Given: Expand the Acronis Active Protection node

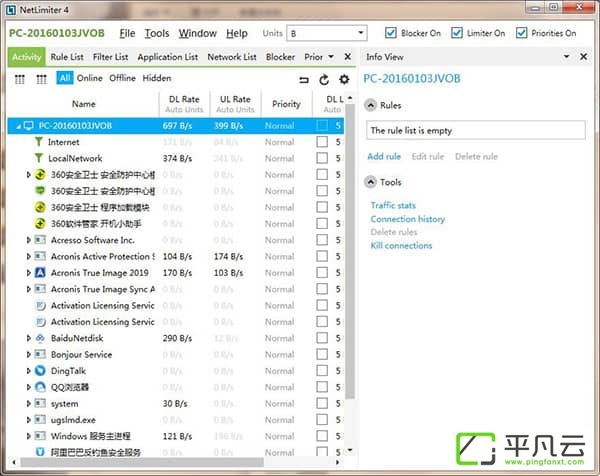Looking at the screenshot, I should (x=28, y=256).
